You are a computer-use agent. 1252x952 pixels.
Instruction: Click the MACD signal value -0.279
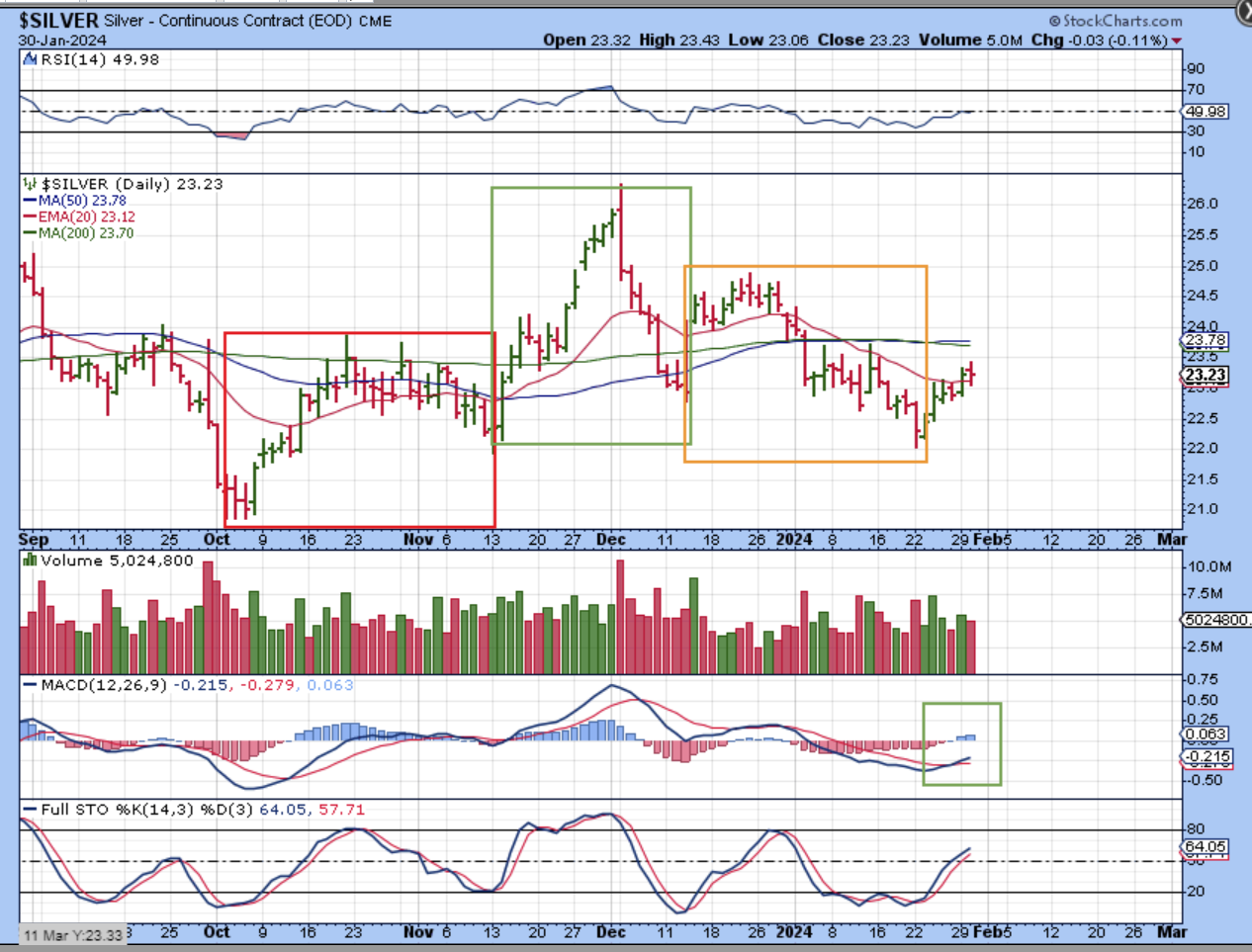(x=267, y=685)
